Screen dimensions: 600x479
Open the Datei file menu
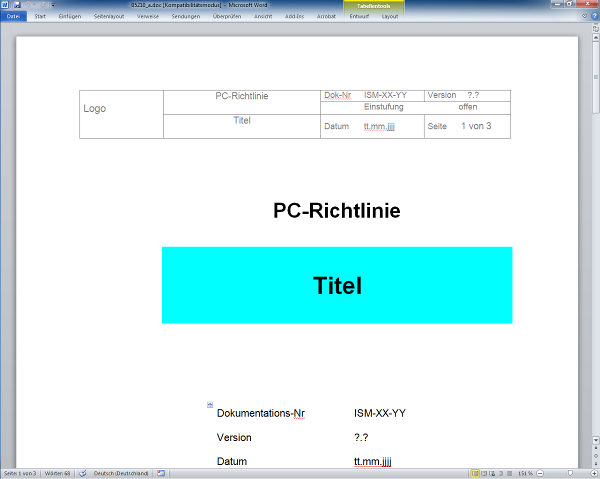pos(13,17)
